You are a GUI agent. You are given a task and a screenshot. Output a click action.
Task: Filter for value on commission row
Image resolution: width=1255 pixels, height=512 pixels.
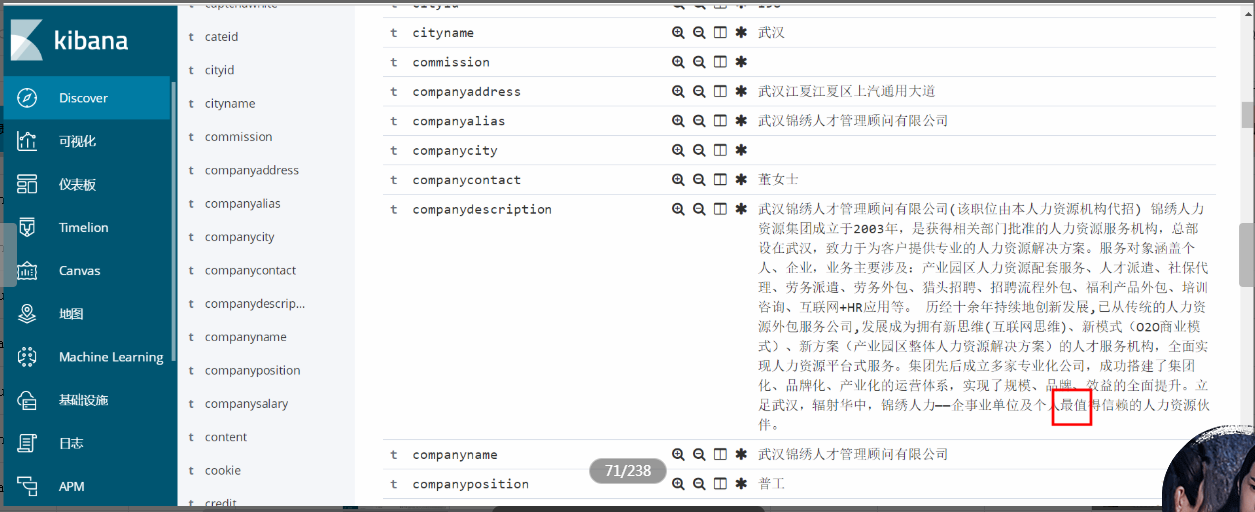pos(678,61)
